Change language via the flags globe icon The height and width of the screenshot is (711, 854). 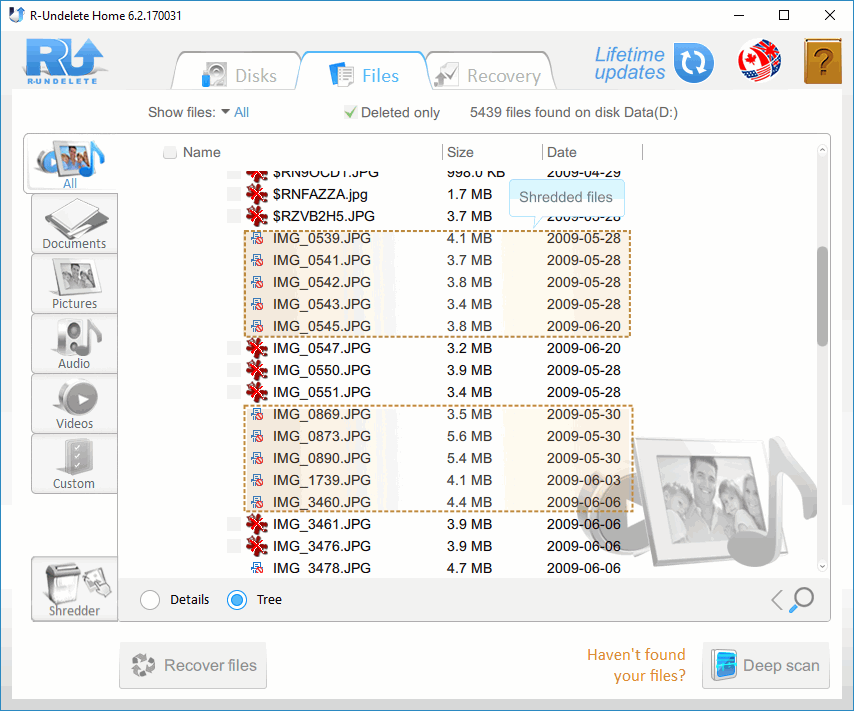point(759,60)
